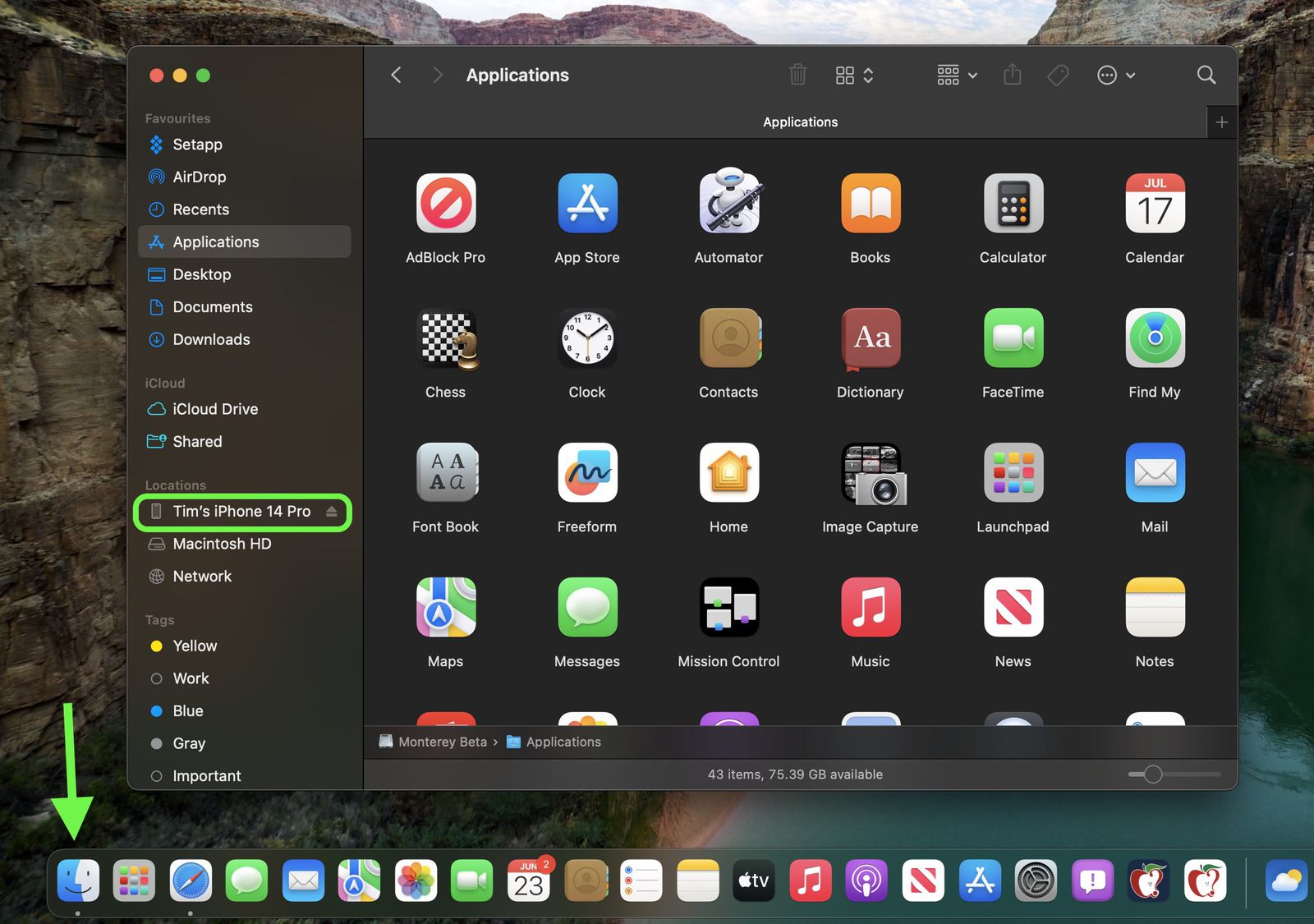Open Podcasts from the Dock
This screenshot has width=1314, height=924.
[866, 880]
